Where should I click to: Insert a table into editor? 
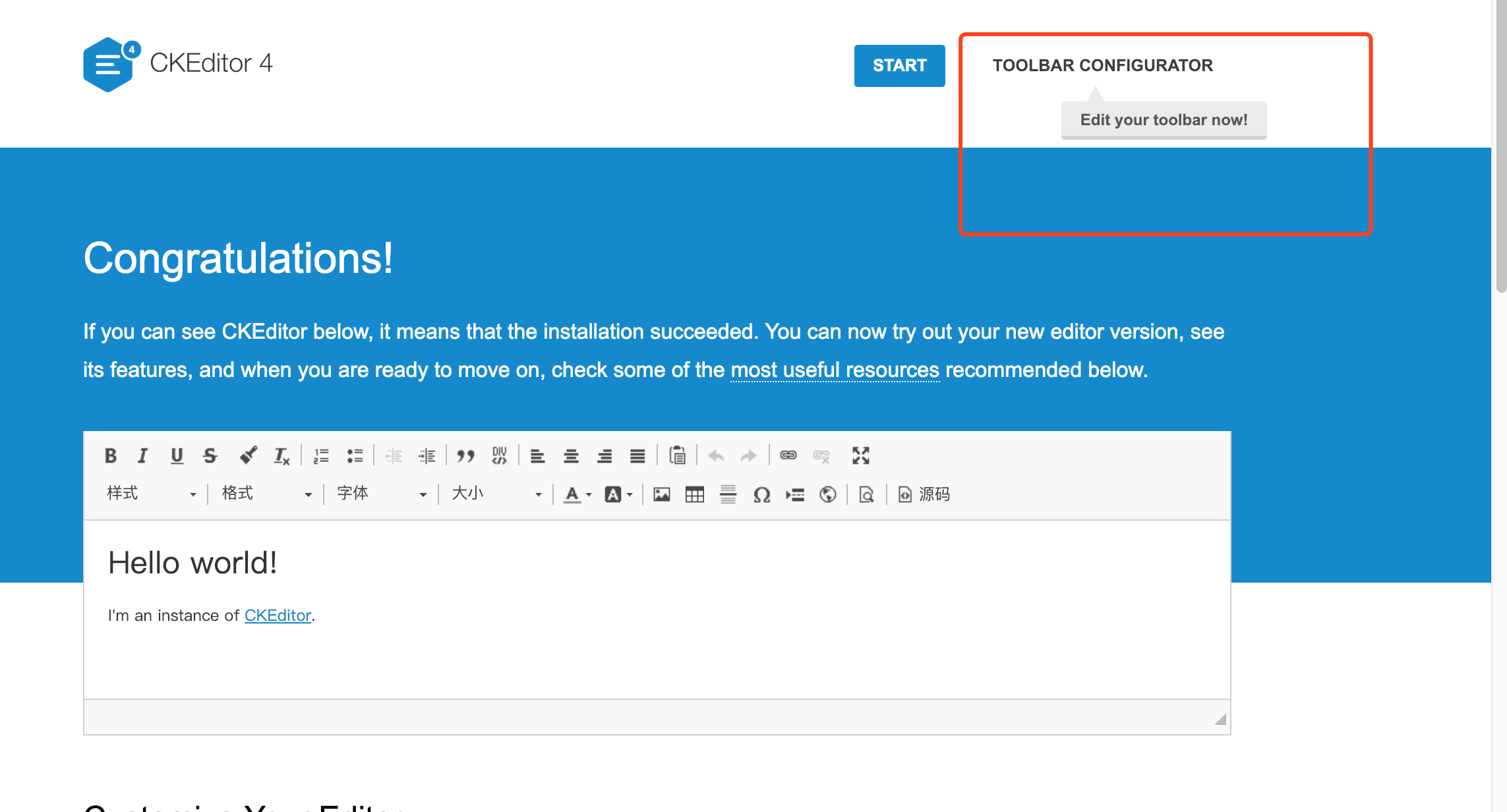[x=695, y=494]
